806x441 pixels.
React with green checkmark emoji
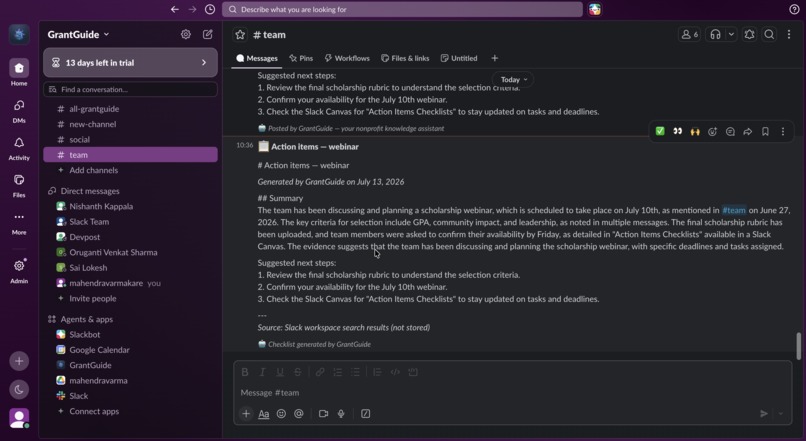point(660,132)
